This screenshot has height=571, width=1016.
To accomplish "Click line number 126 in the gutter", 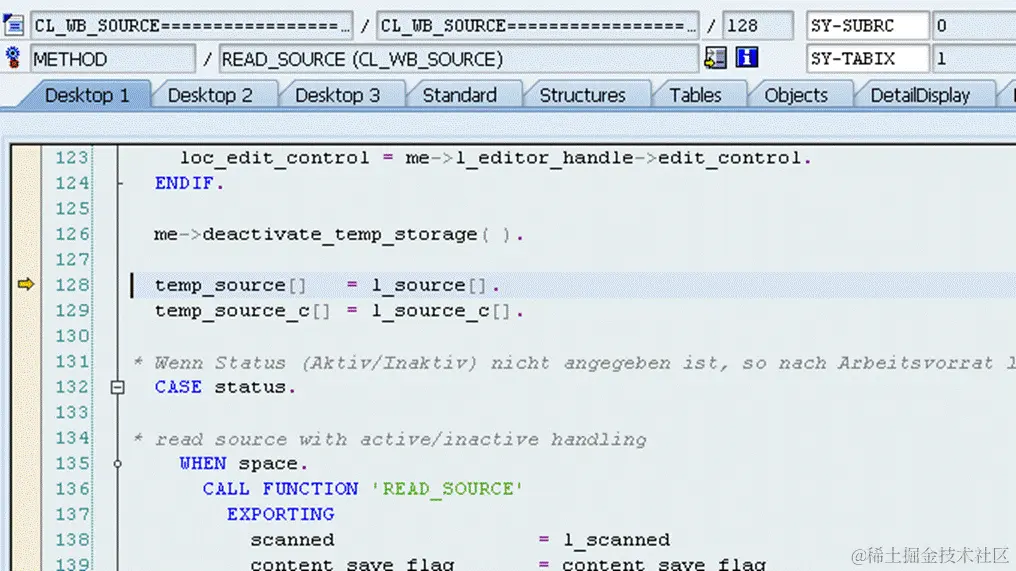I will (71, 234).
